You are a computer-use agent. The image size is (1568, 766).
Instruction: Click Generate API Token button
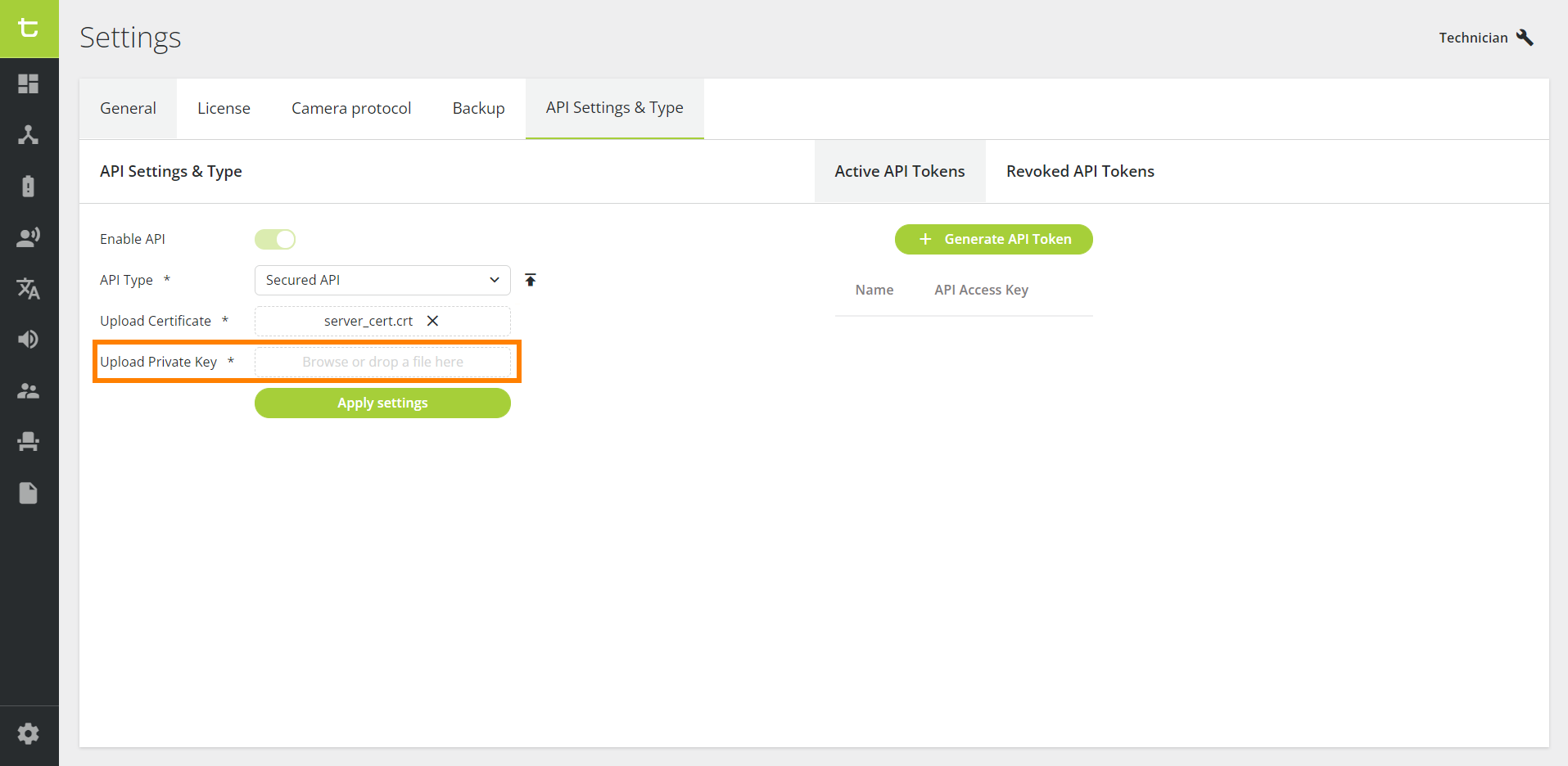(x=993, y=239)
